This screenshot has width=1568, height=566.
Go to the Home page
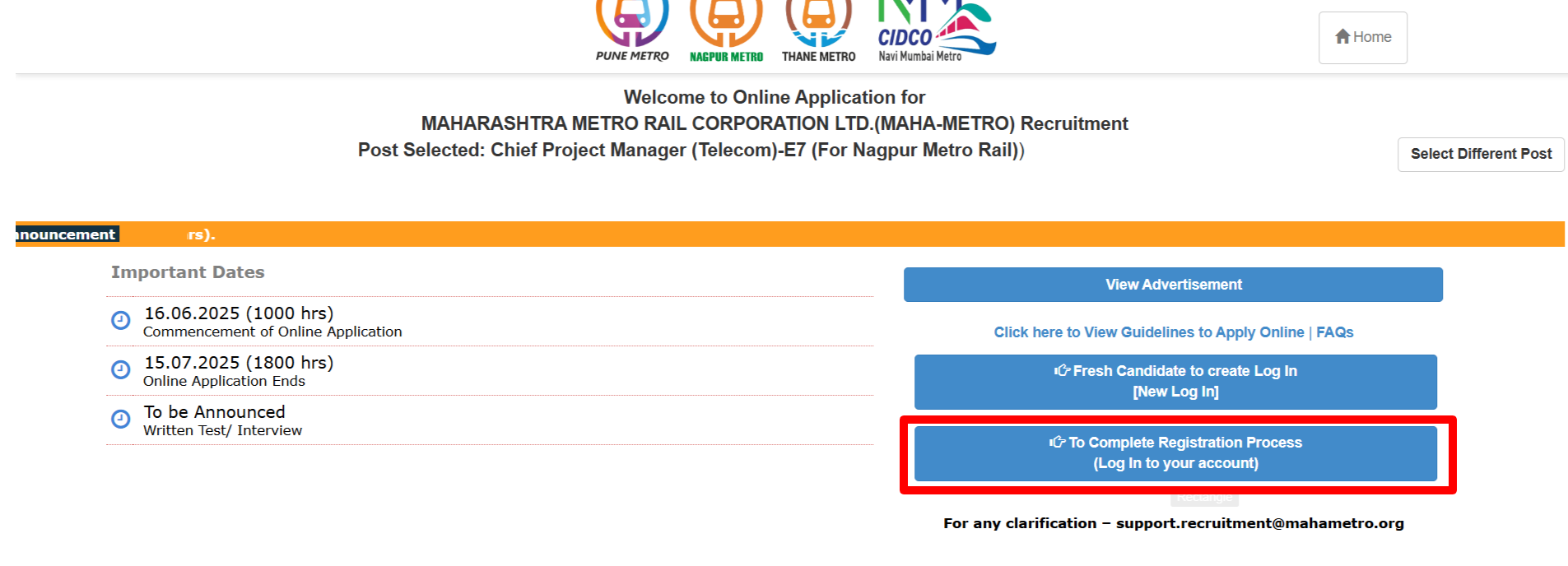coord(1362,38)
